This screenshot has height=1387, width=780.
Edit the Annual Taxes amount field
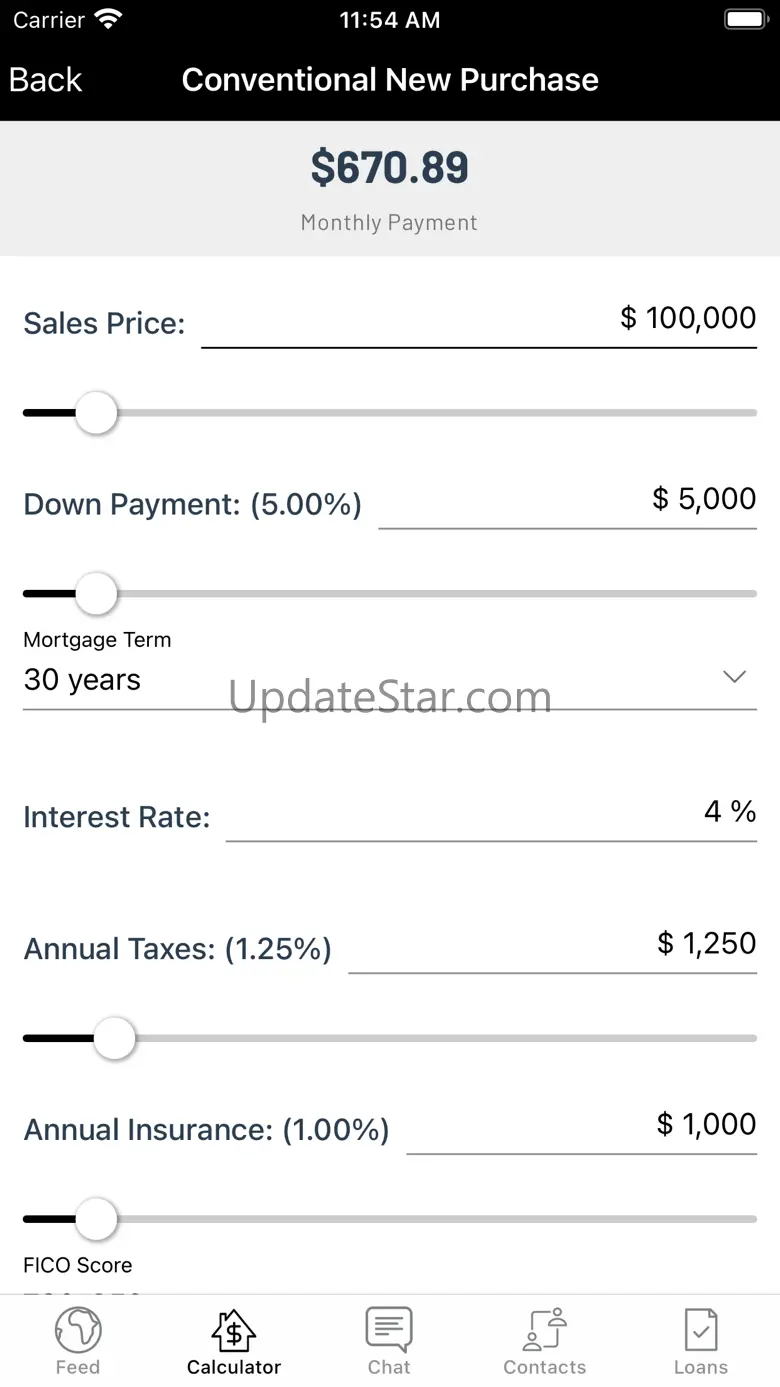pyautogui.click(x=552, y=944)
